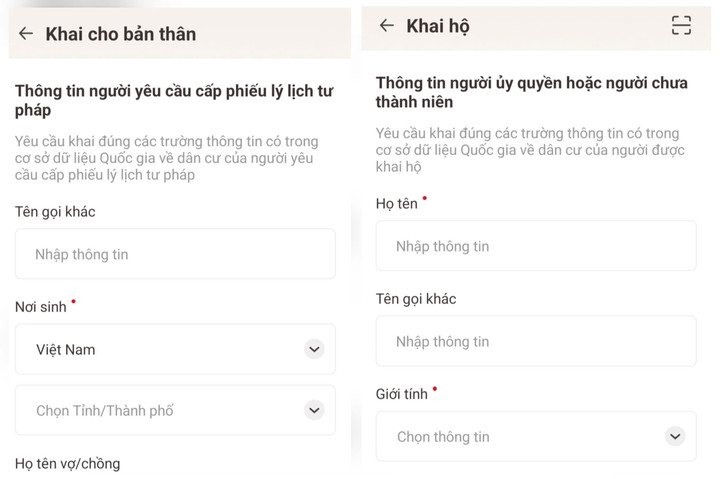Screen dimensions: 720x479
Task: Click the Nơi sinh field label
Action: [41, 307]
